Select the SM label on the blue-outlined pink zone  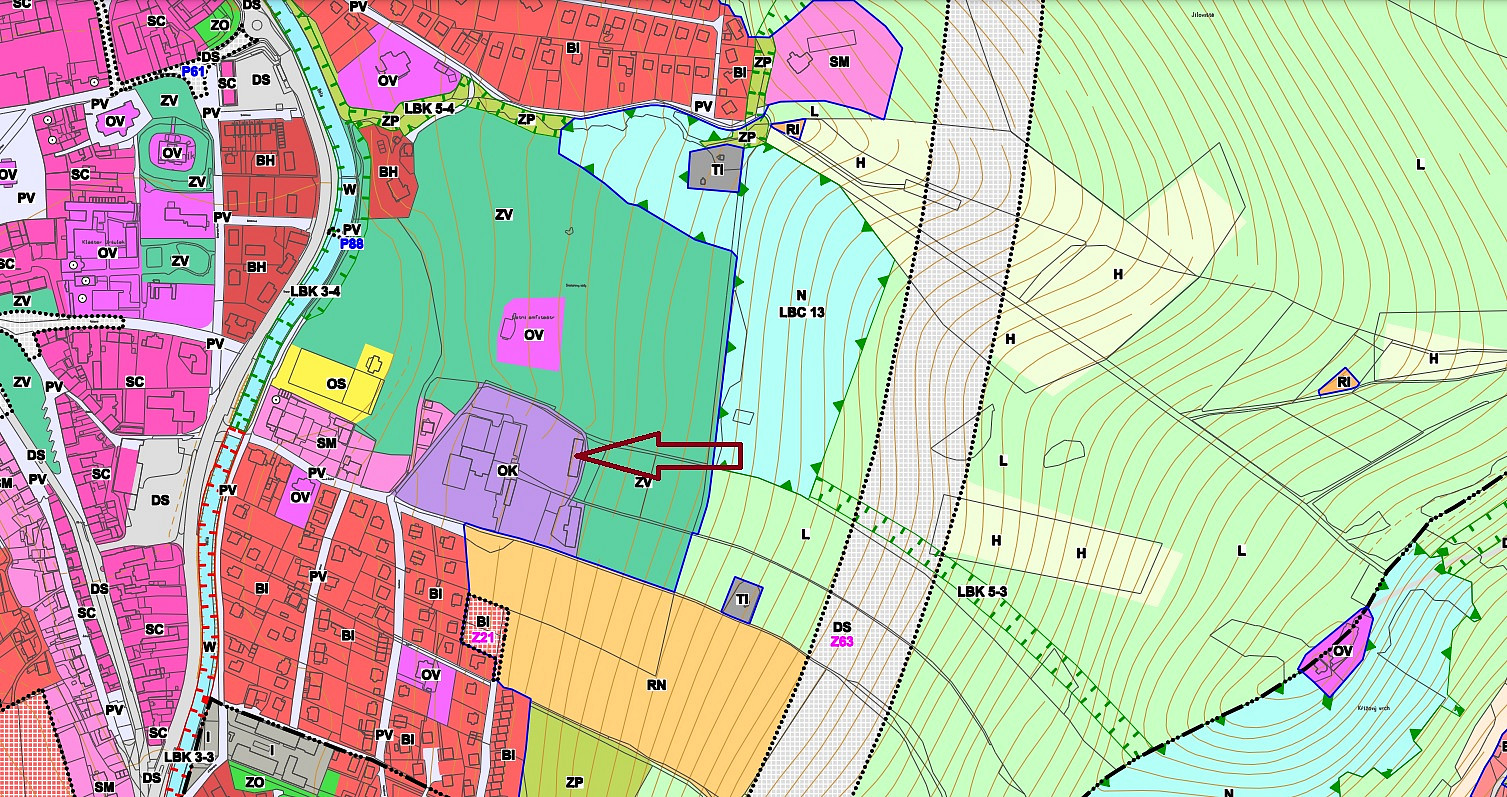[839, 61]
